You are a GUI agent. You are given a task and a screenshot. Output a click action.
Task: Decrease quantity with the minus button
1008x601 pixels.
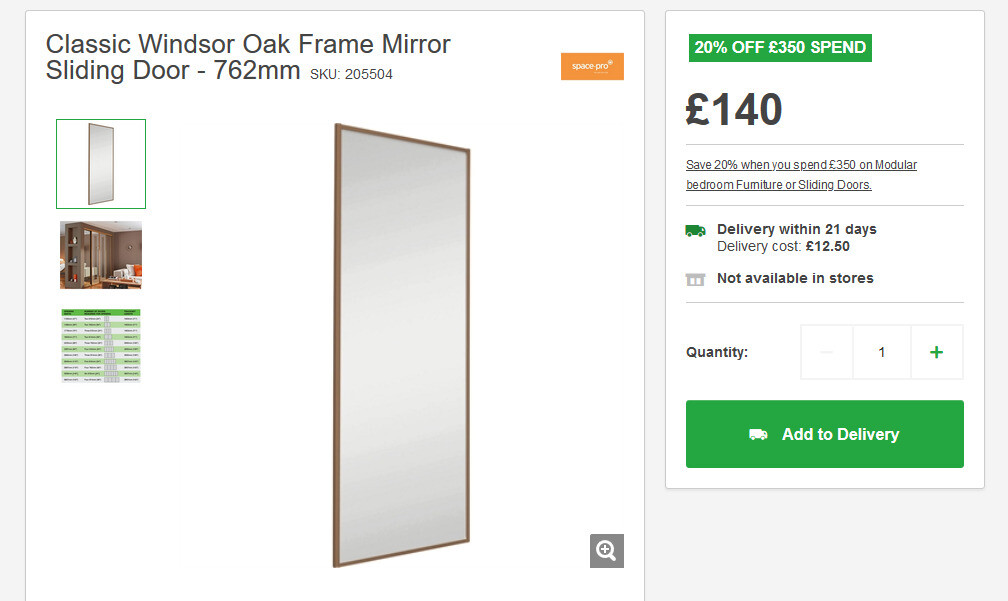coord(826,352)
